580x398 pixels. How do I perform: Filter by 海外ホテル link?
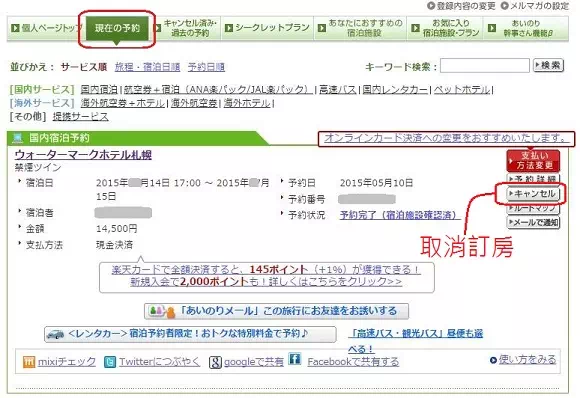pyautogui.click(x=247, y=103)
